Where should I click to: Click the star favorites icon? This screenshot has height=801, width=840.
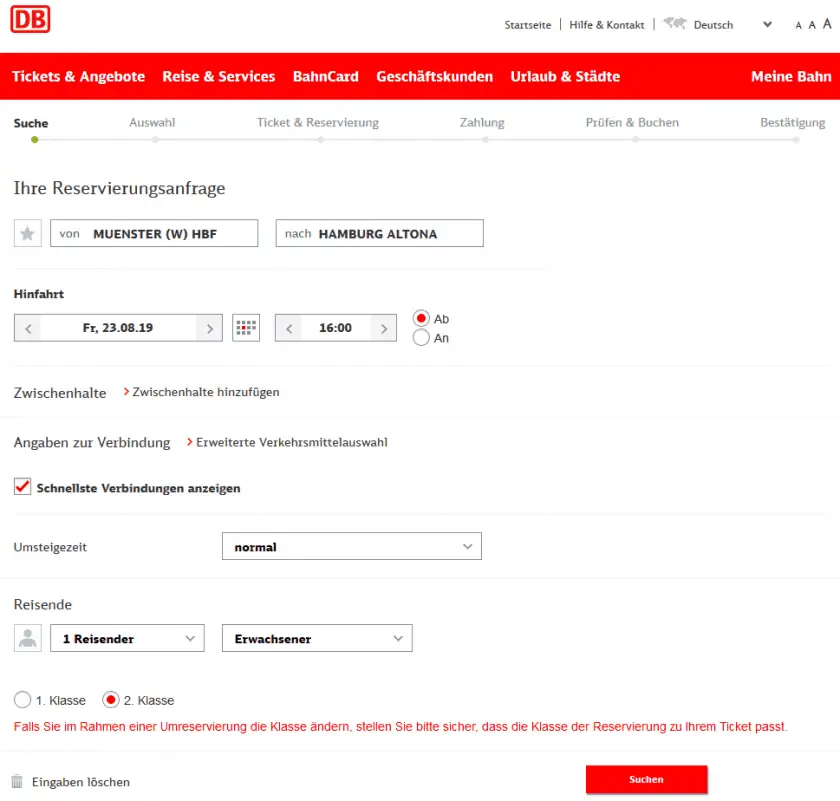click(27, 233)
